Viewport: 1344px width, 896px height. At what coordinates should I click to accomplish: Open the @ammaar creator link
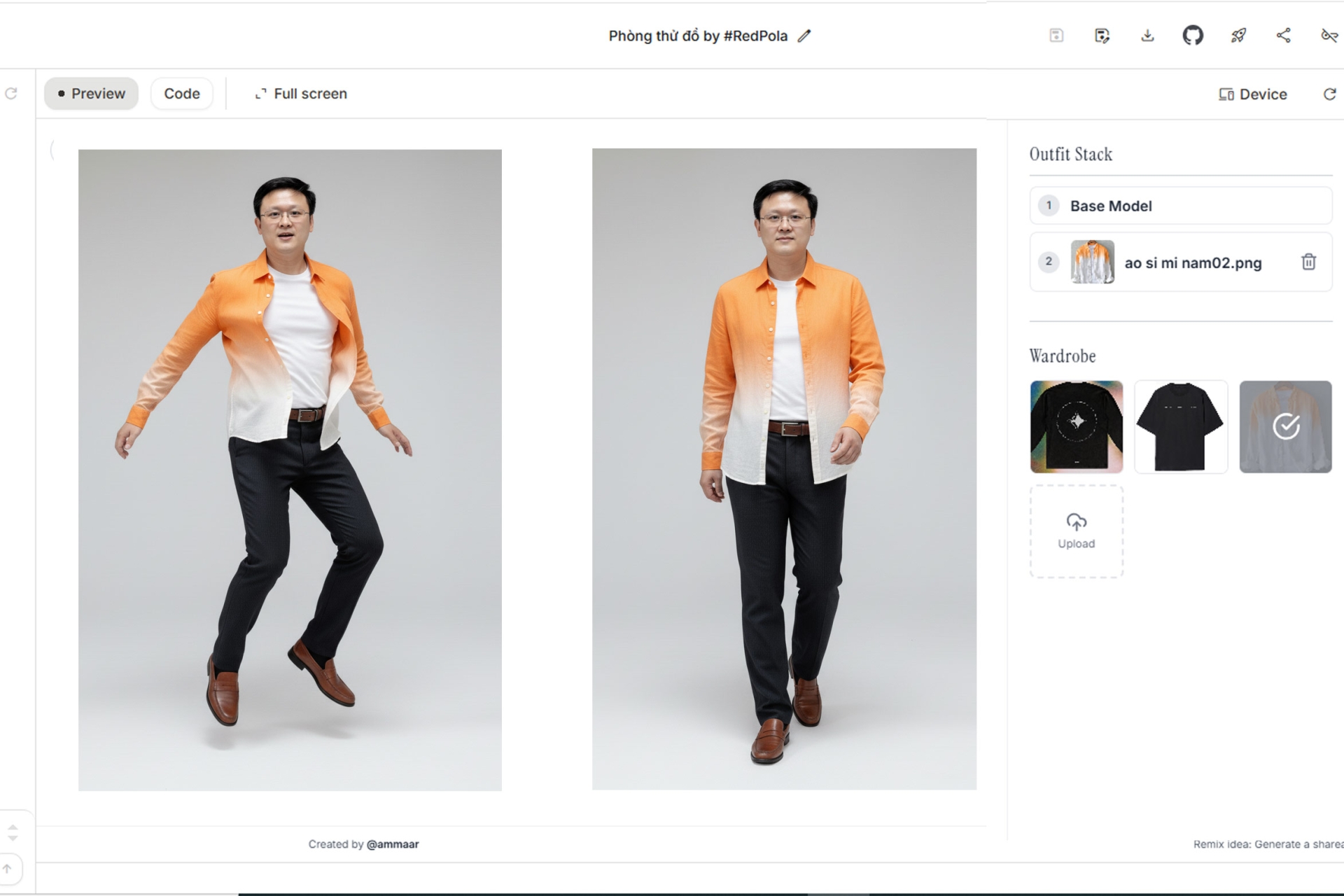(x=393, y=844)
